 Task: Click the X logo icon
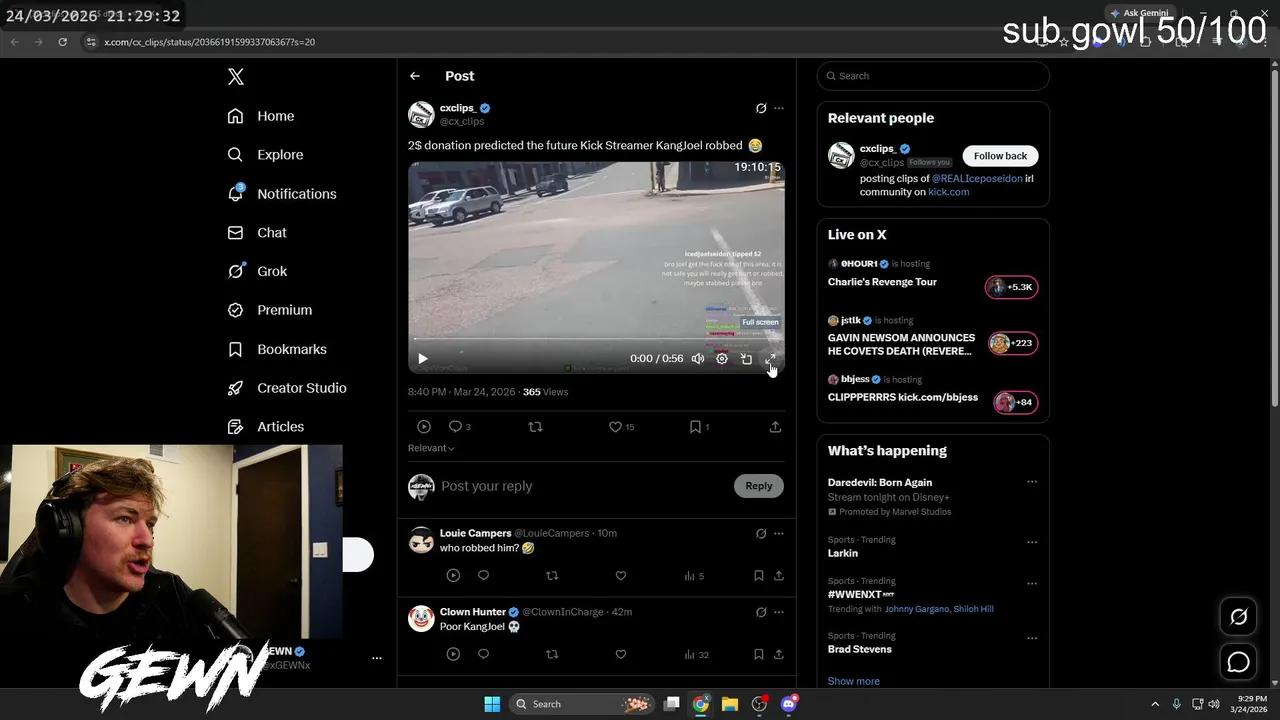(235, 77)
